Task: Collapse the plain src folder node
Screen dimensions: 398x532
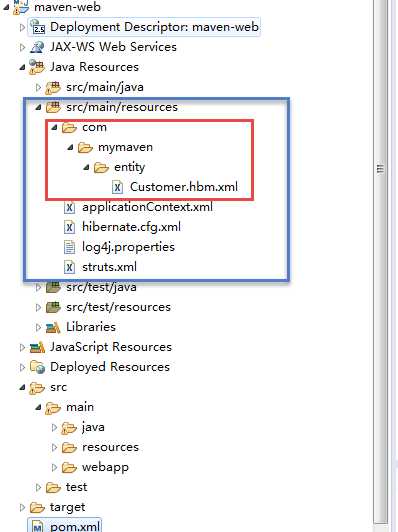Action: tap(22, 387)
